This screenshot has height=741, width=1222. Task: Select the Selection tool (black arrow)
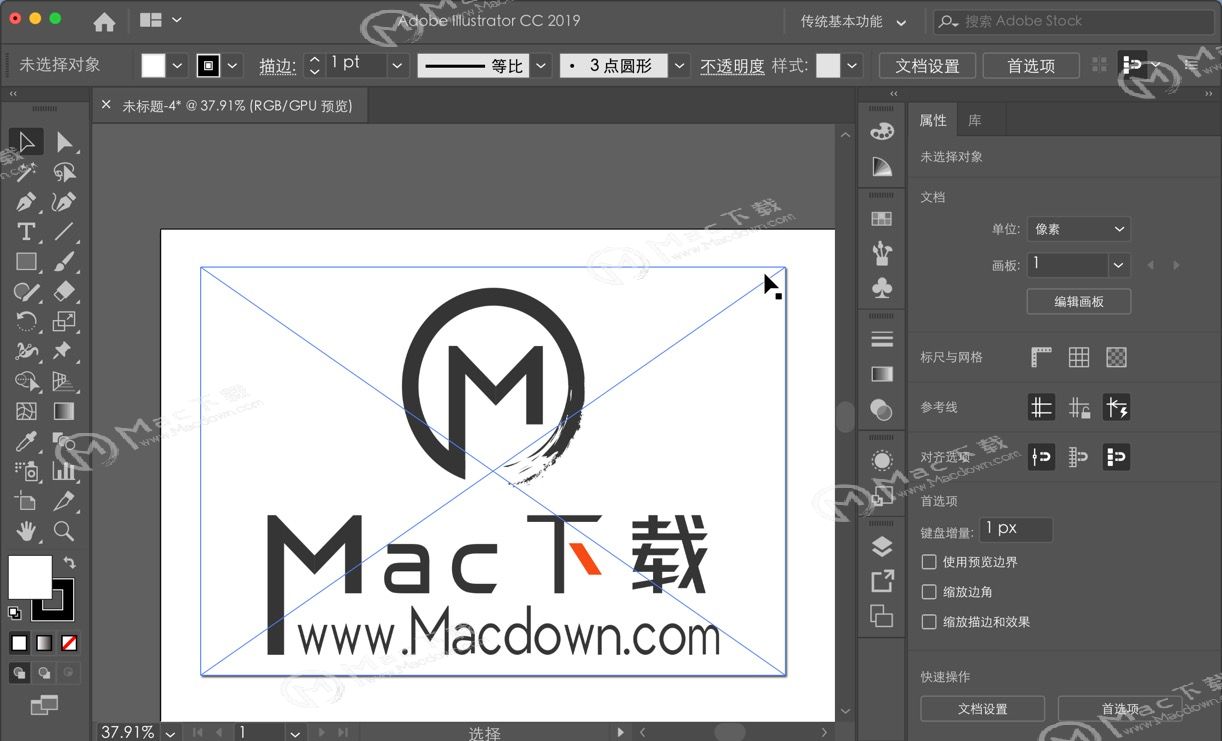tap(27, 142)
